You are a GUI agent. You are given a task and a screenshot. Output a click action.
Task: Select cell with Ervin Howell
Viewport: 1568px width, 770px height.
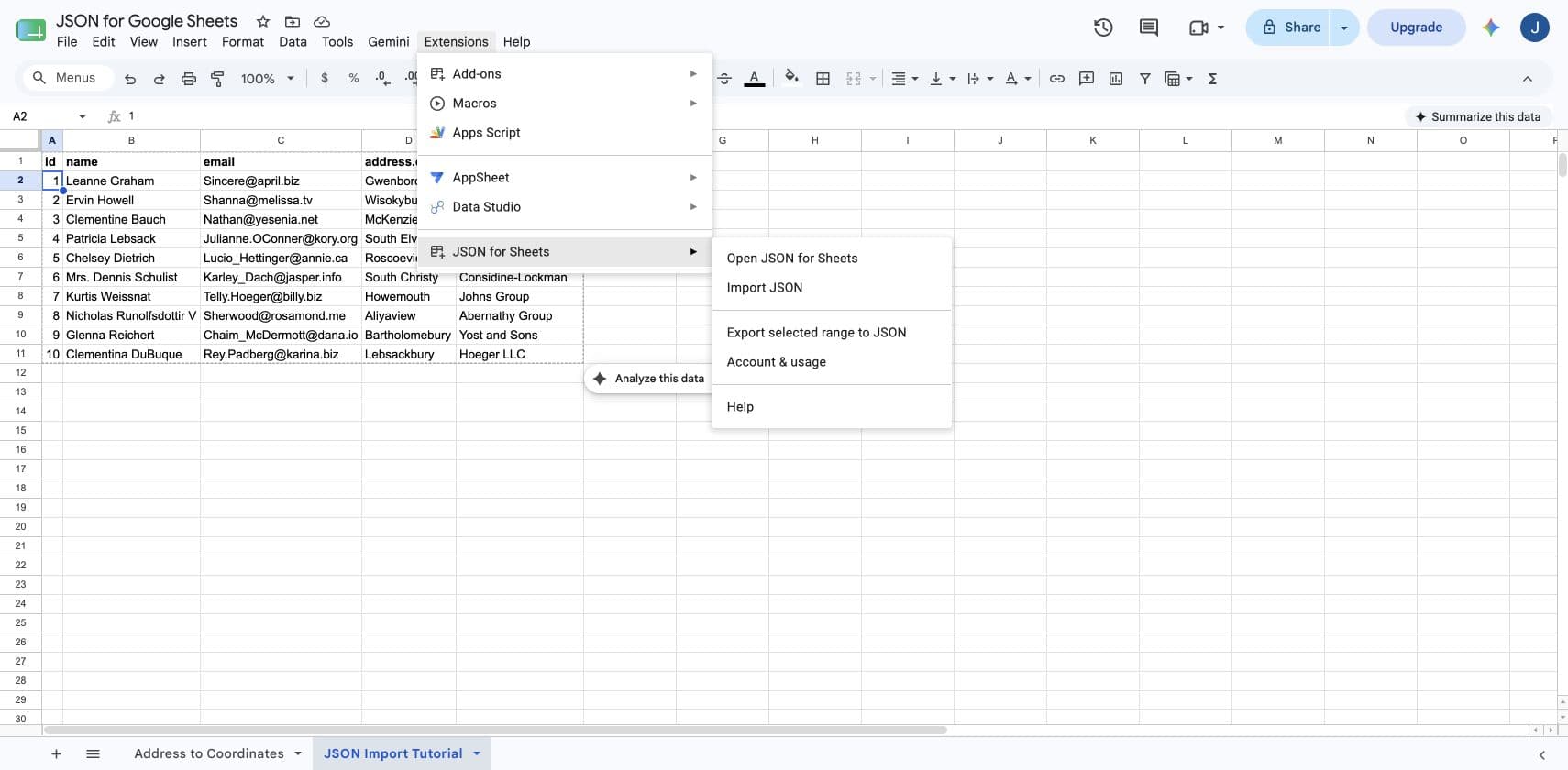point(131,200)
